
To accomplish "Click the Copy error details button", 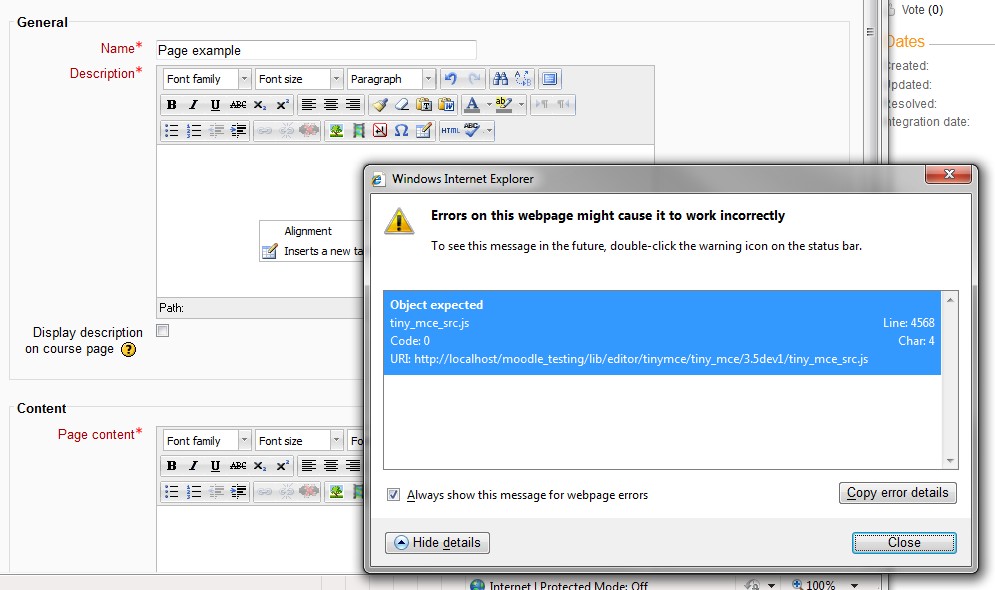I will click(x=897, y=493).
